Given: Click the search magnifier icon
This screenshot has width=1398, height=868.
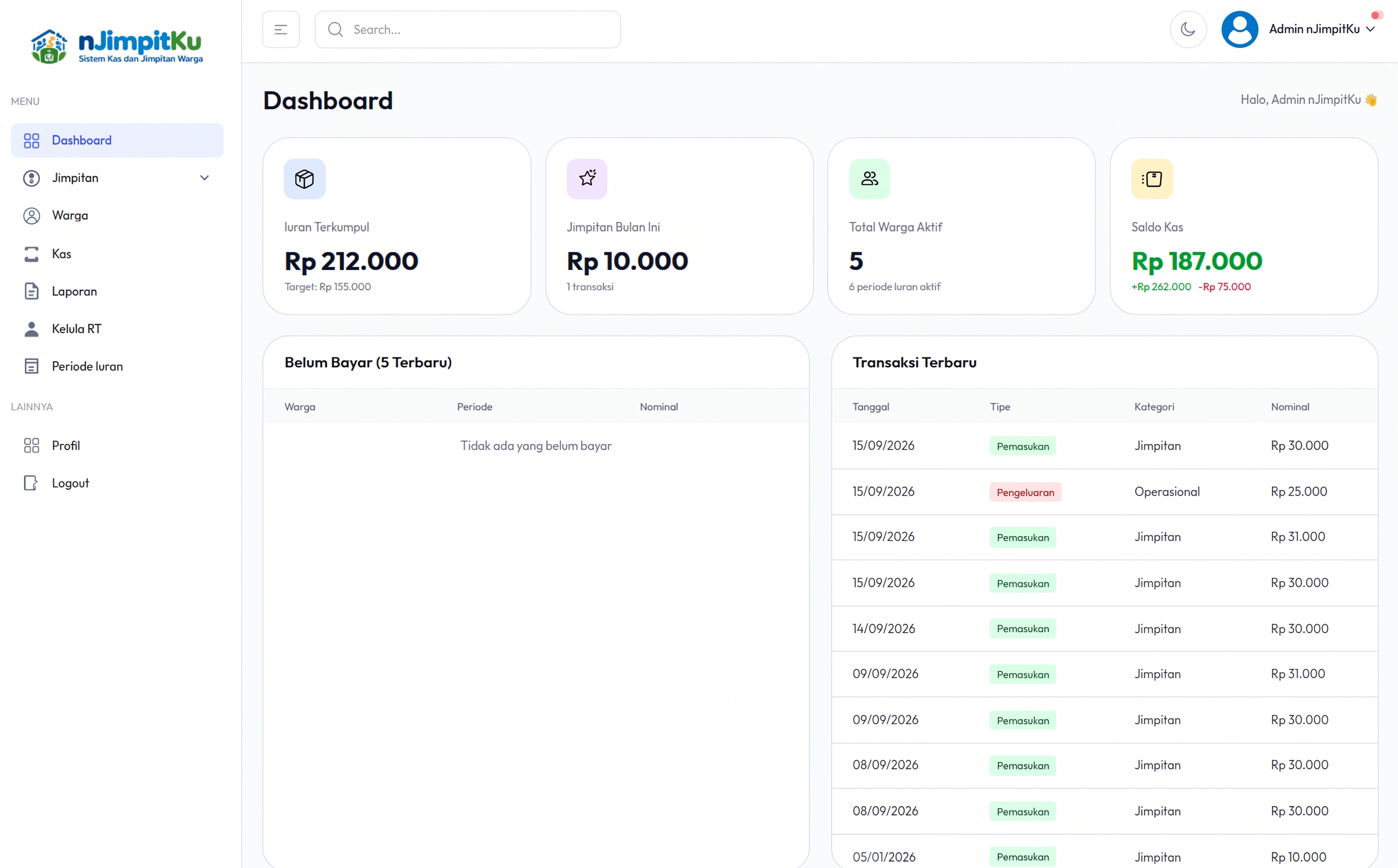Looking at the screenshot, I should [336, 29].
